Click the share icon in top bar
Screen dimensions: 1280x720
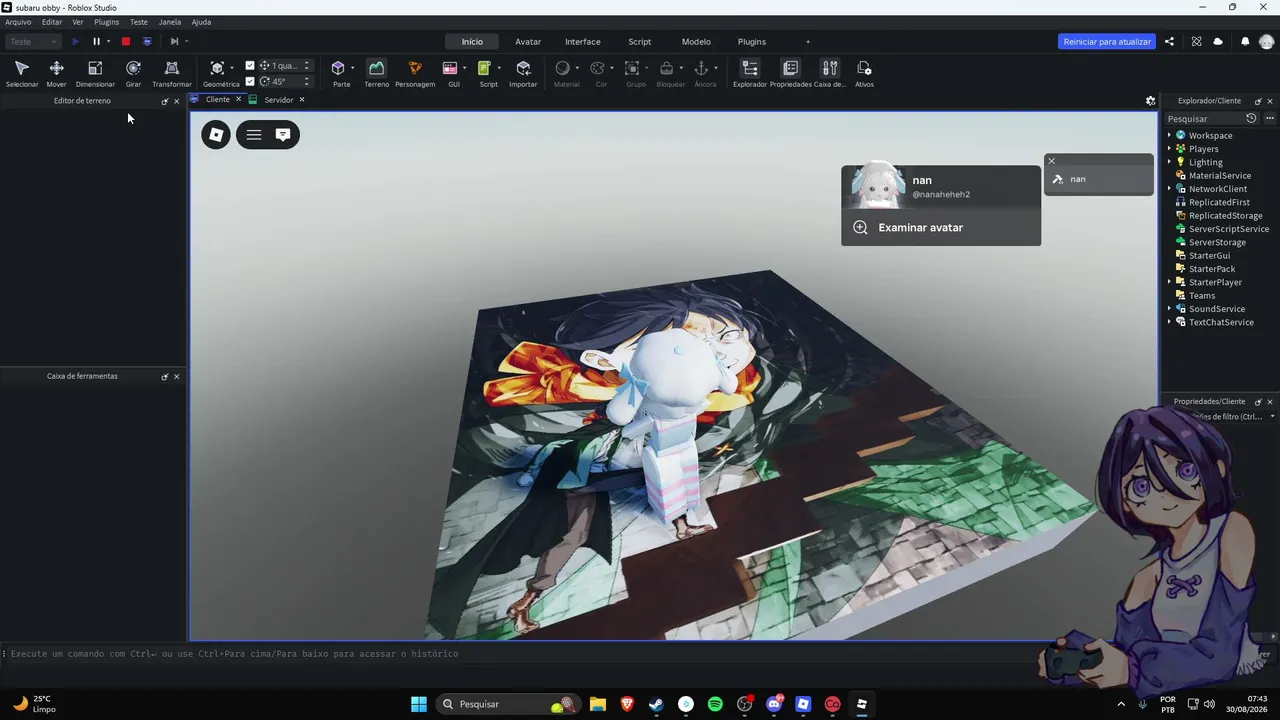[1169, 41]
